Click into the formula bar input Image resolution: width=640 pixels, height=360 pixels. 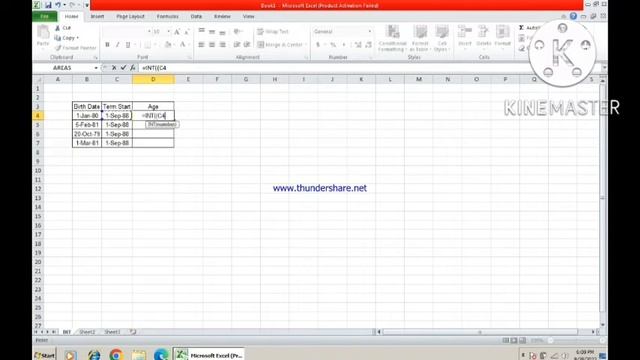pos(369,68)
